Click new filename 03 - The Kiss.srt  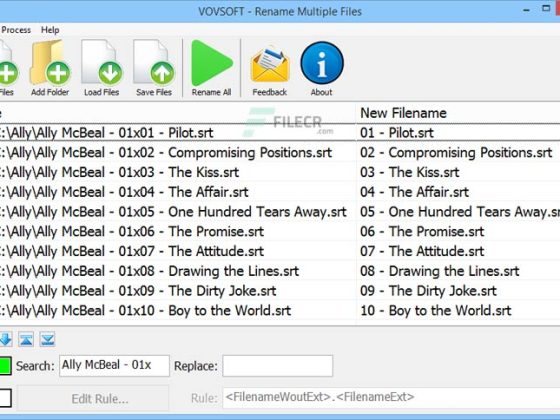pos(410,172)
